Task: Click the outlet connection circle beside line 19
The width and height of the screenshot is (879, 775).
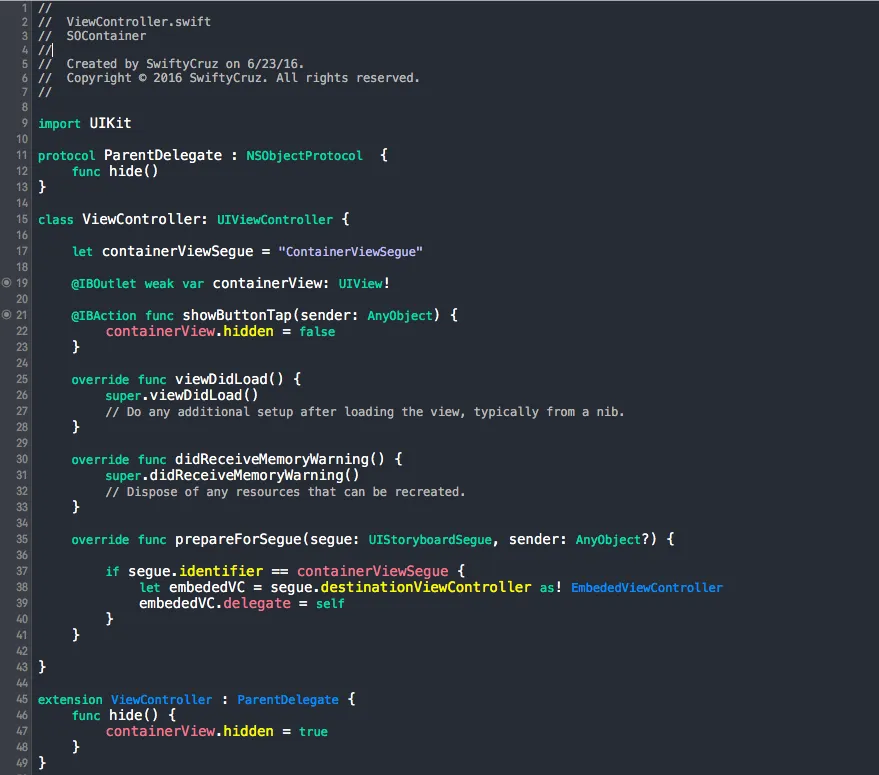Action: 6,283
